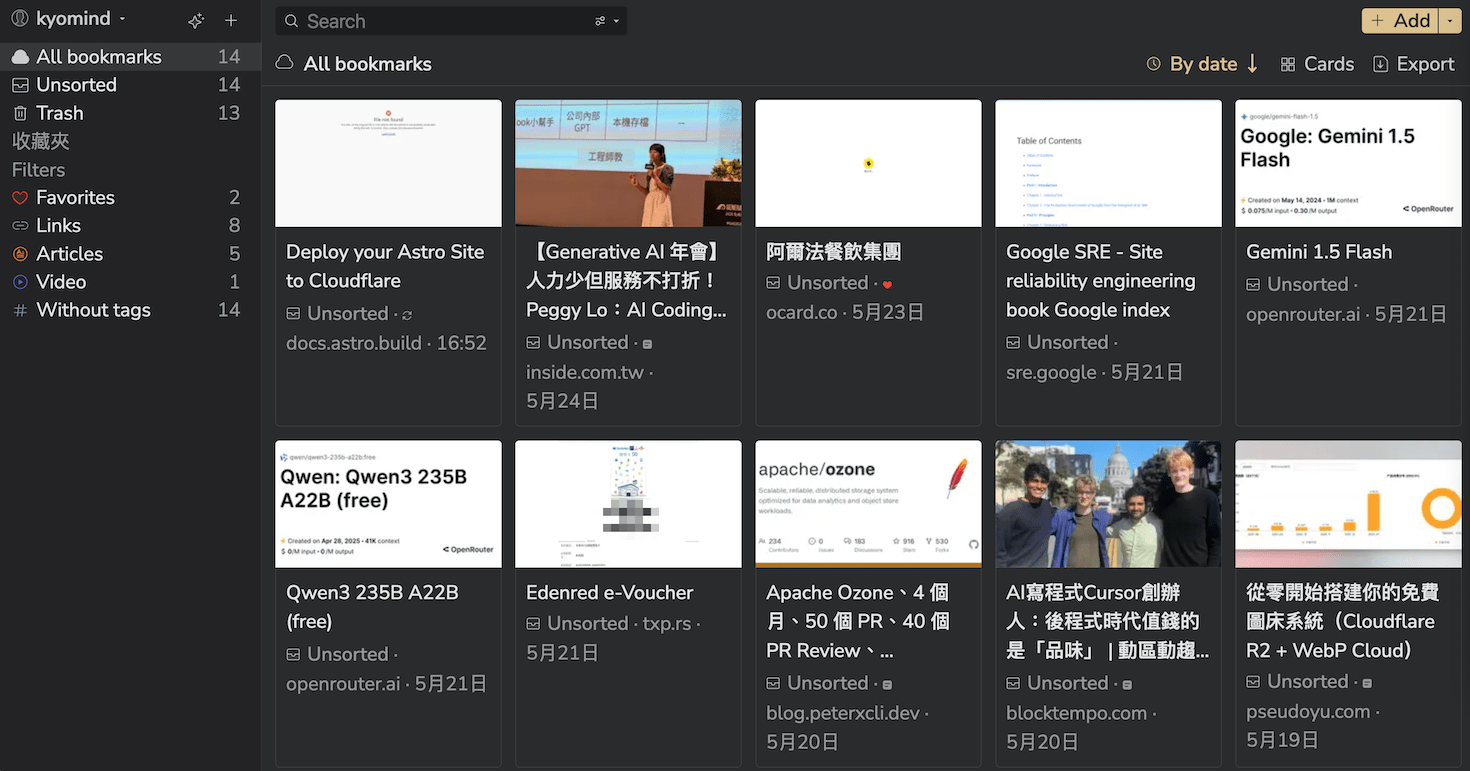Open the search filter options dropdown

[x=607, y=21]
